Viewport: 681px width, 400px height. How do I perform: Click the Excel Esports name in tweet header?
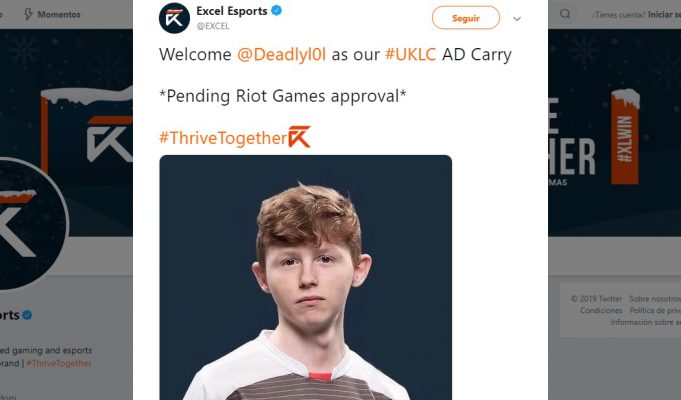click(231, 11)
